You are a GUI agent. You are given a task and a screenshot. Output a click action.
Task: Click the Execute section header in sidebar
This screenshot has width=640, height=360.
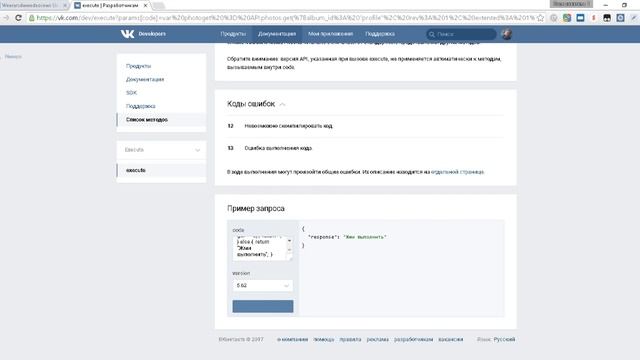pyautogui.click(x=161, y=150)
